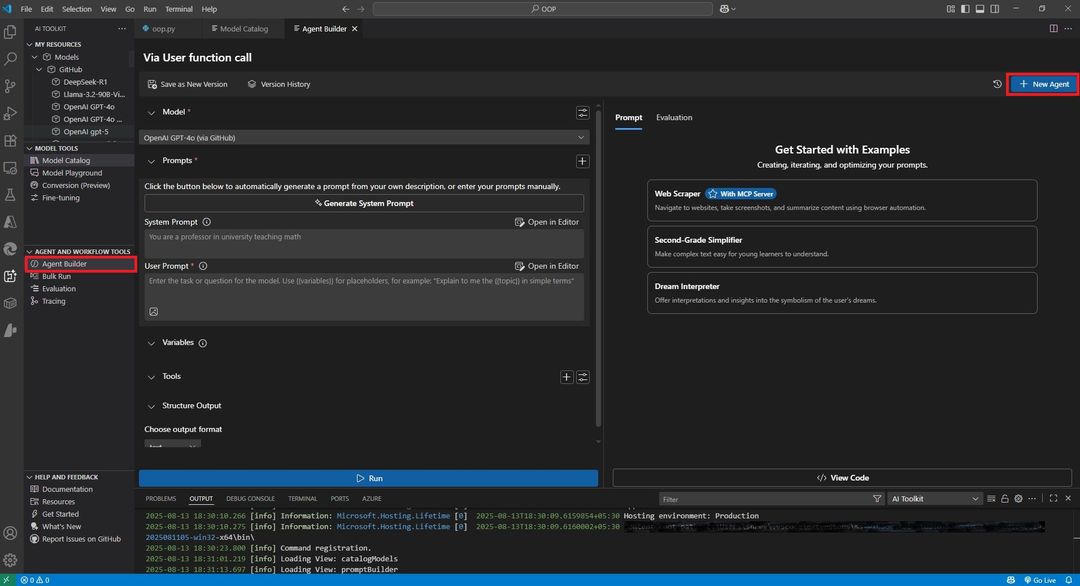
Task: Collapse the Model section chevron
Action: (152, 112)
